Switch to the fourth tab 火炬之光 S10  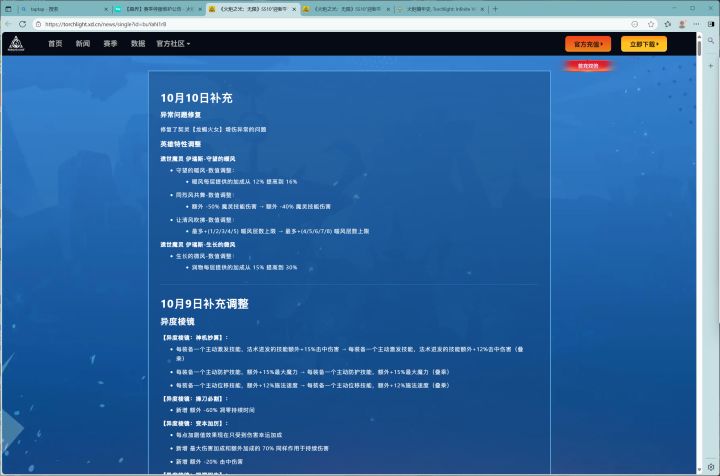tap(347, 9)
